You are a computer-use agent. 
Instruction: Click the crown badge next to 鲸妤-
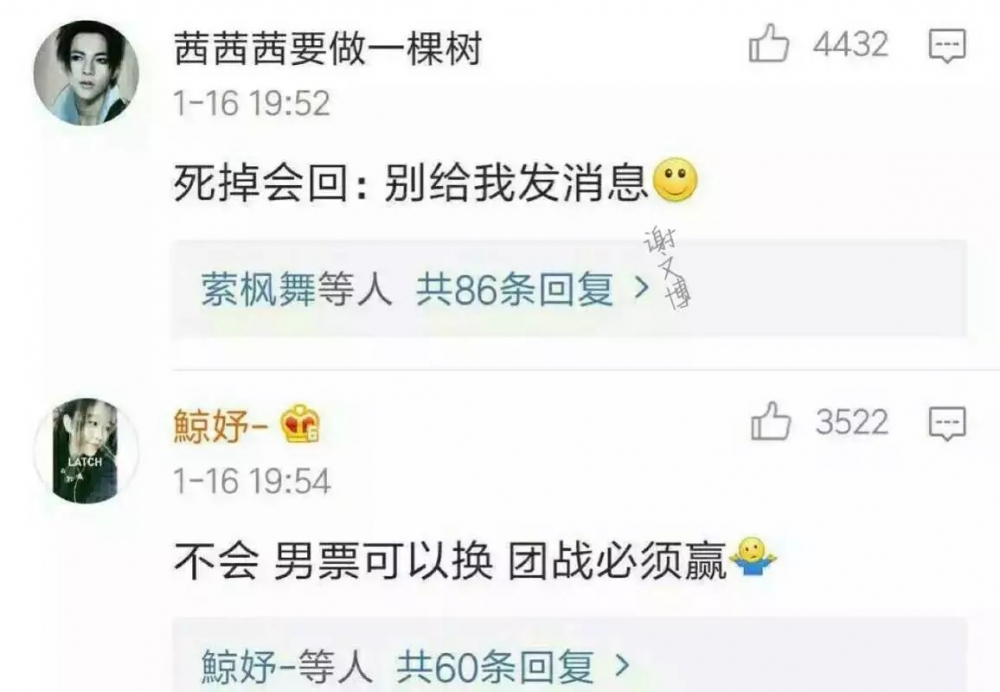[x=301, y=424]
